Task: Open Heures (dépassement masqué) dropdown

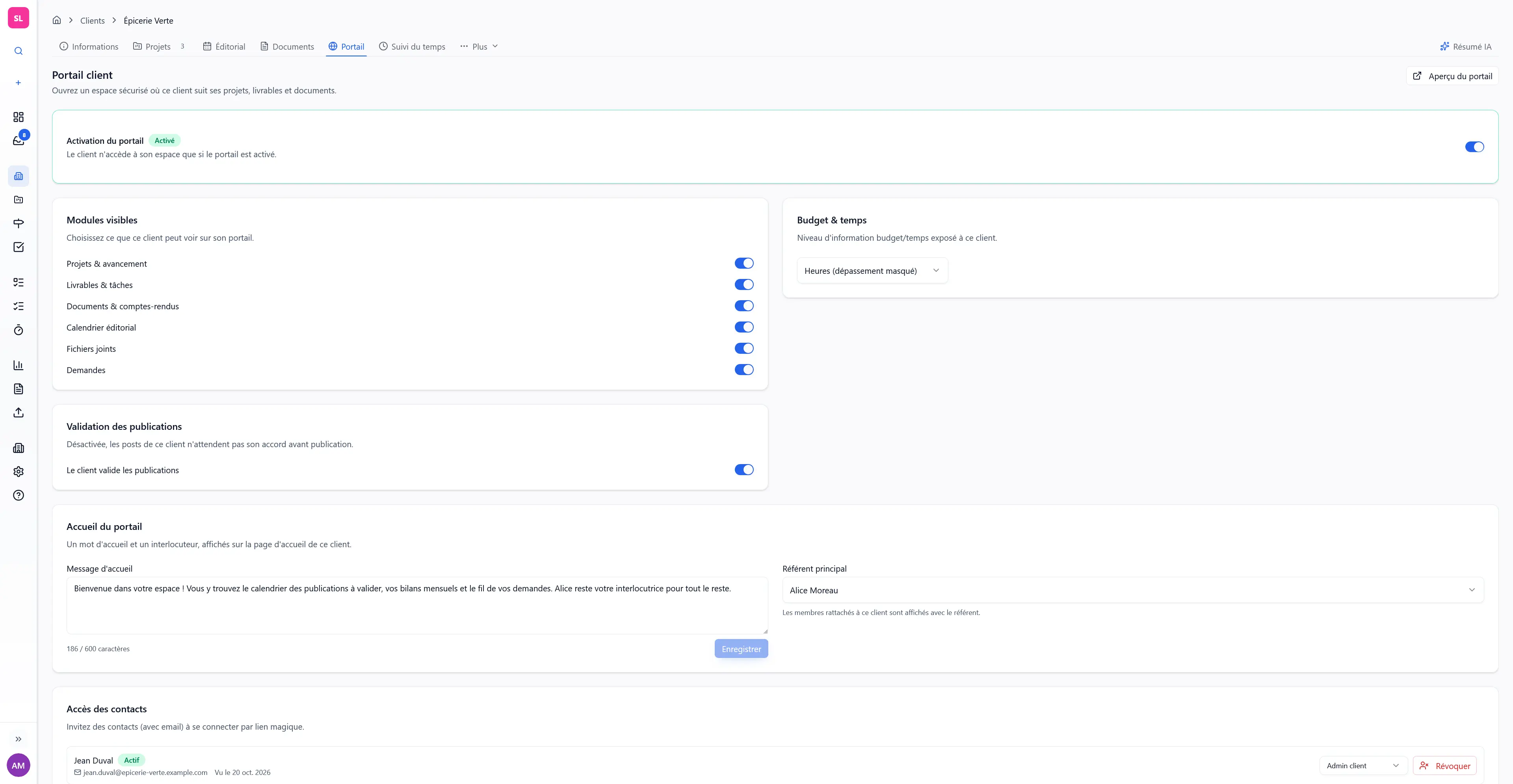Action: click(872, 271)
